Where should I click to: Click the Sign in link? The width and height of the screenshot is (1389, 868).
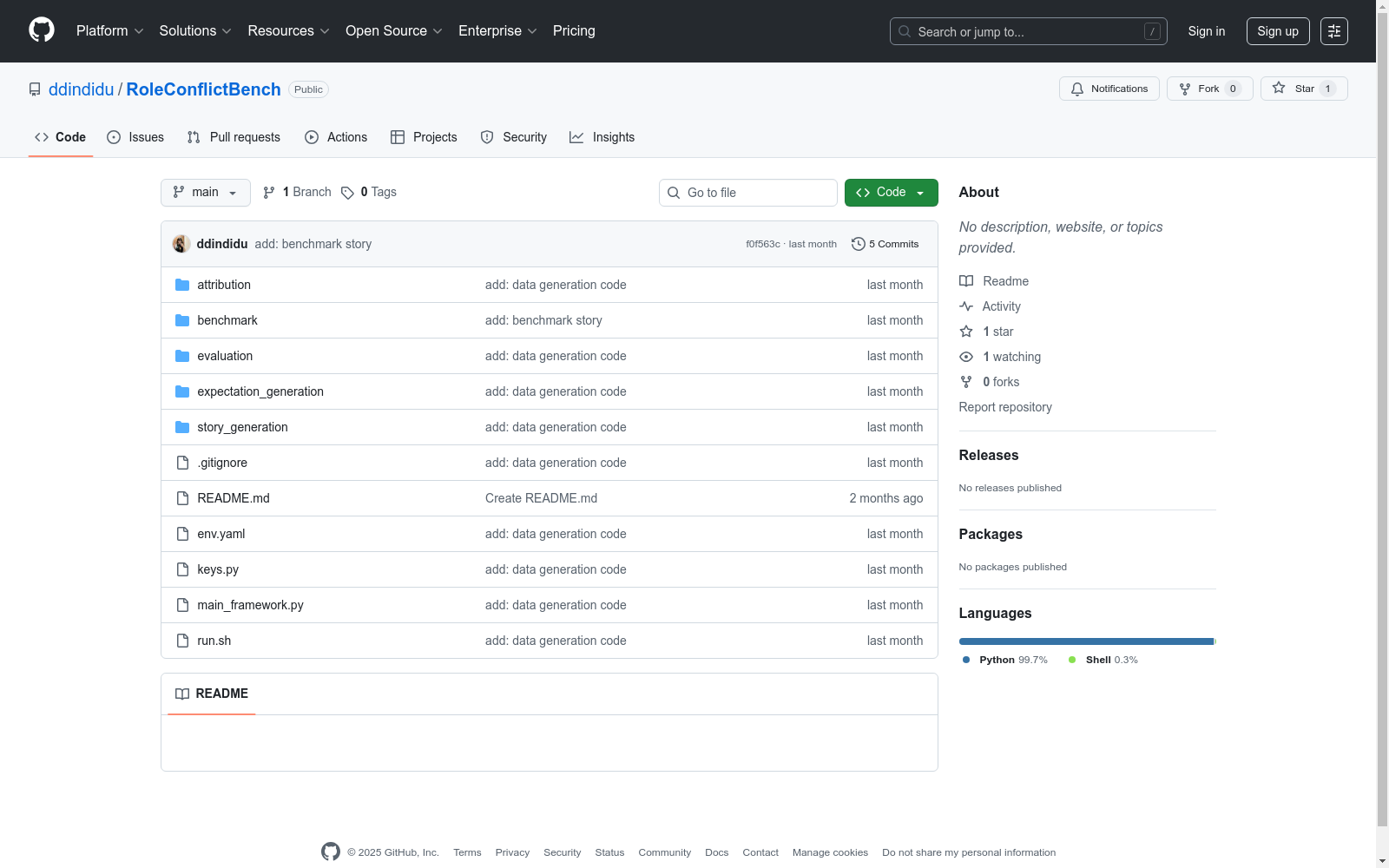pos(1207,31)
